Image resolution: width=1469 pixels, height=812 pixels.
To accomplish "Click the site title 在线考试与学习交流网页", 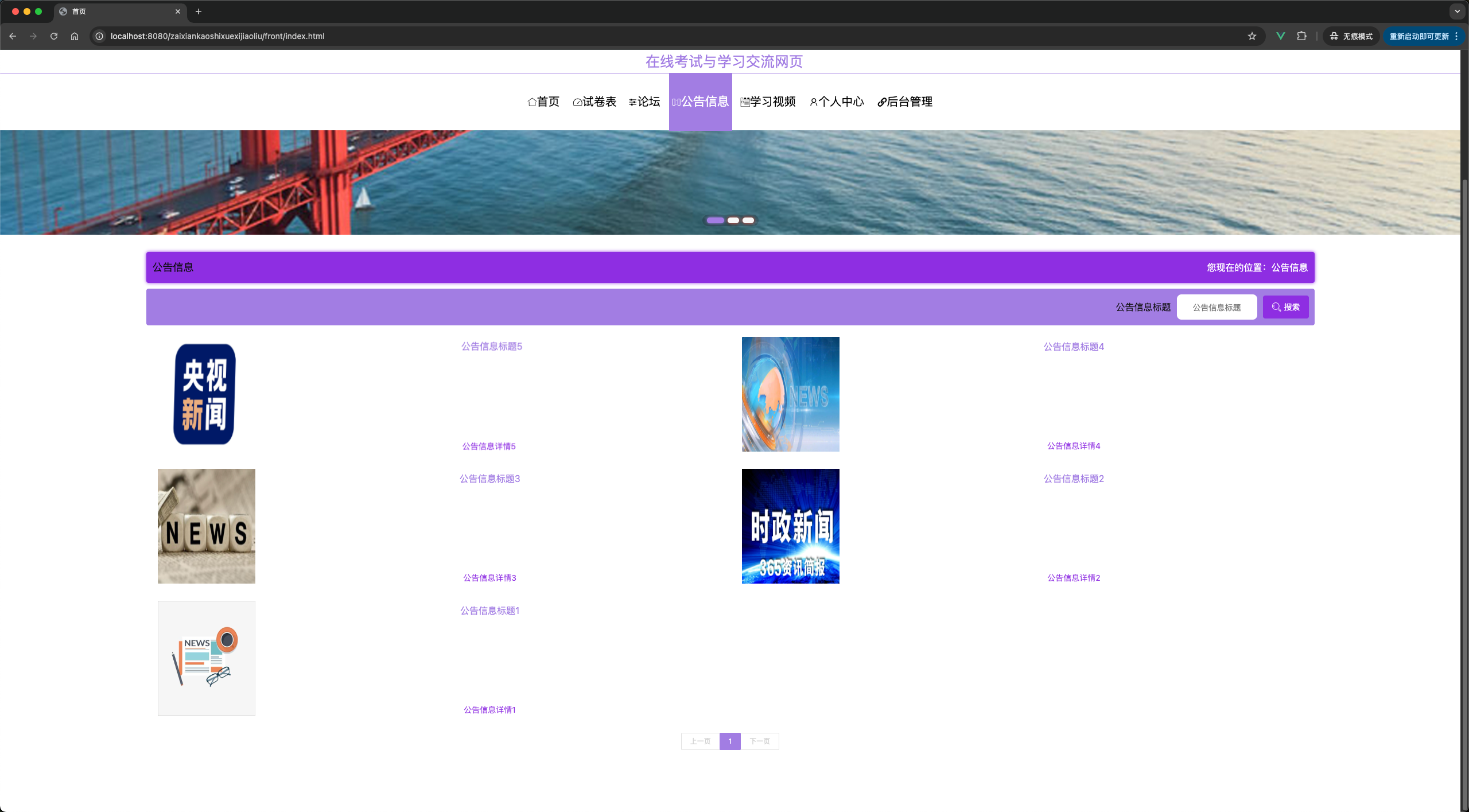I will pos(724,61).
